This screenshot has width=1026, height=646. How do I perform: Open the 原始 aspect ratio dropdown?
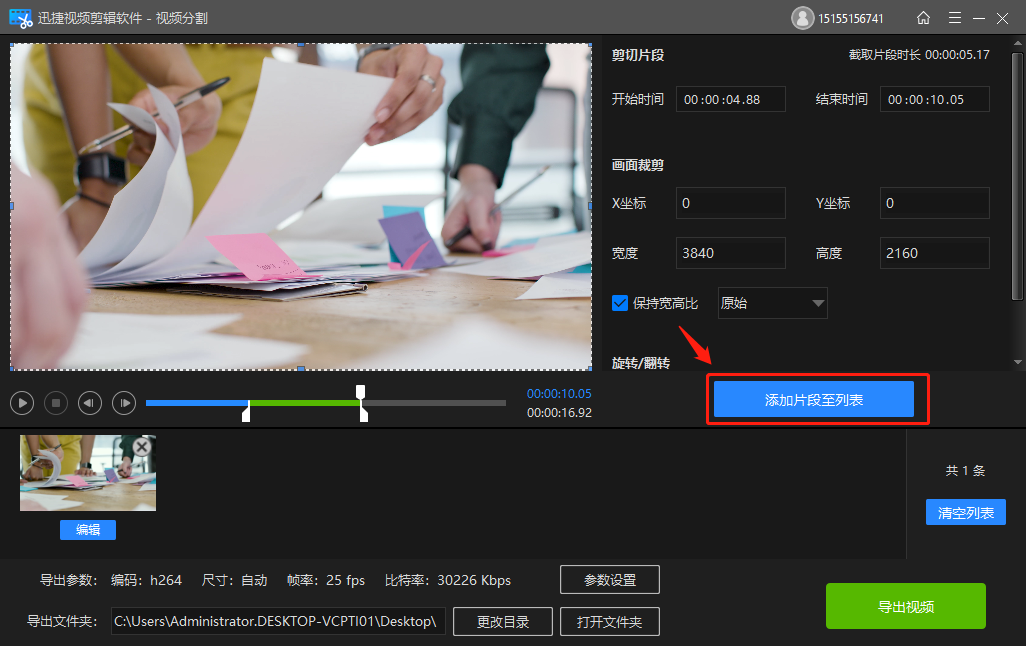coord(773,303)
